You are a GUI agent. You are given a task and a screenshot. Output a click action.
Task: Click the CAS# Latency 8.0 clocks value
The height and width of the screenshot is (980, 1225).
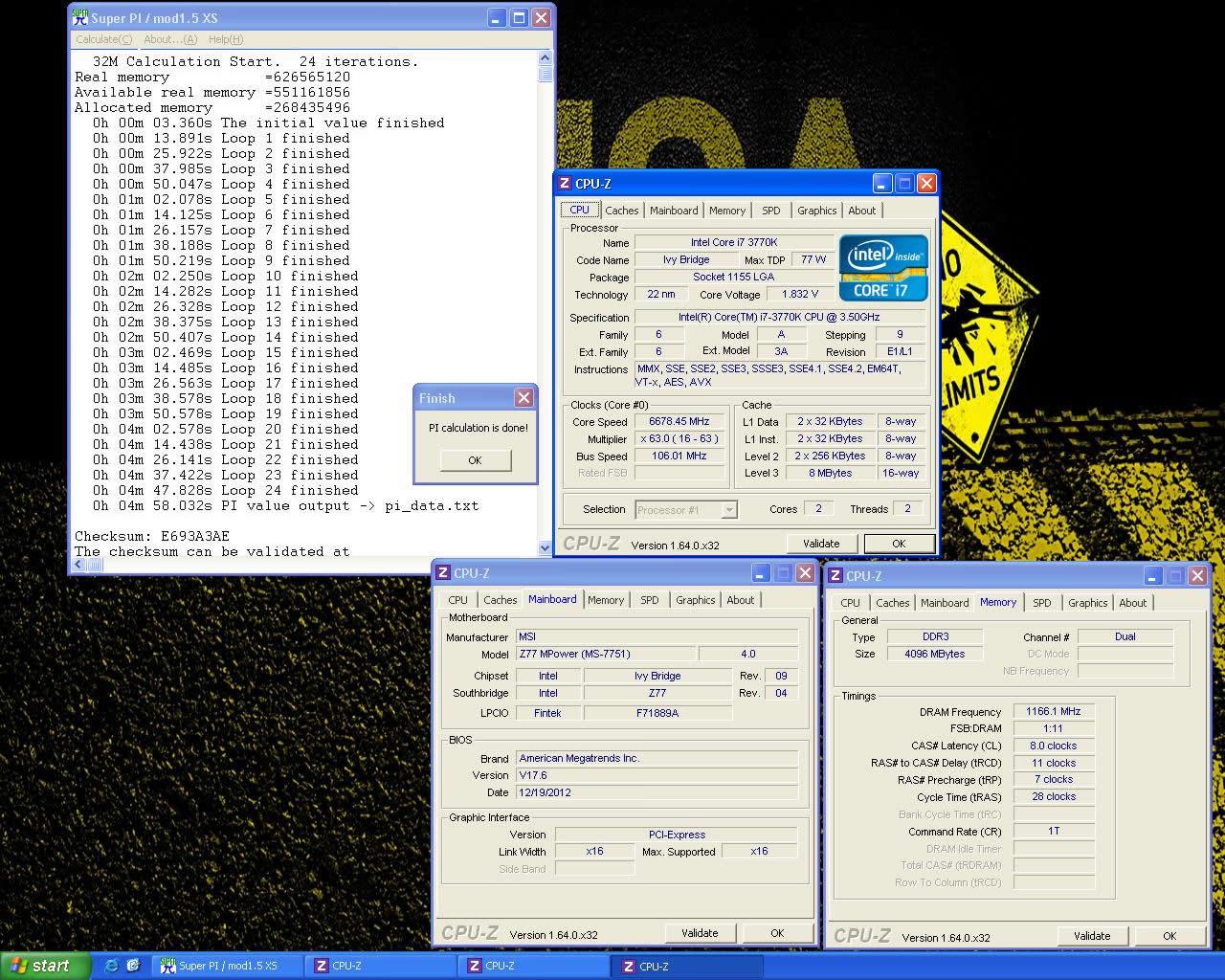(x=1054, y=746)
